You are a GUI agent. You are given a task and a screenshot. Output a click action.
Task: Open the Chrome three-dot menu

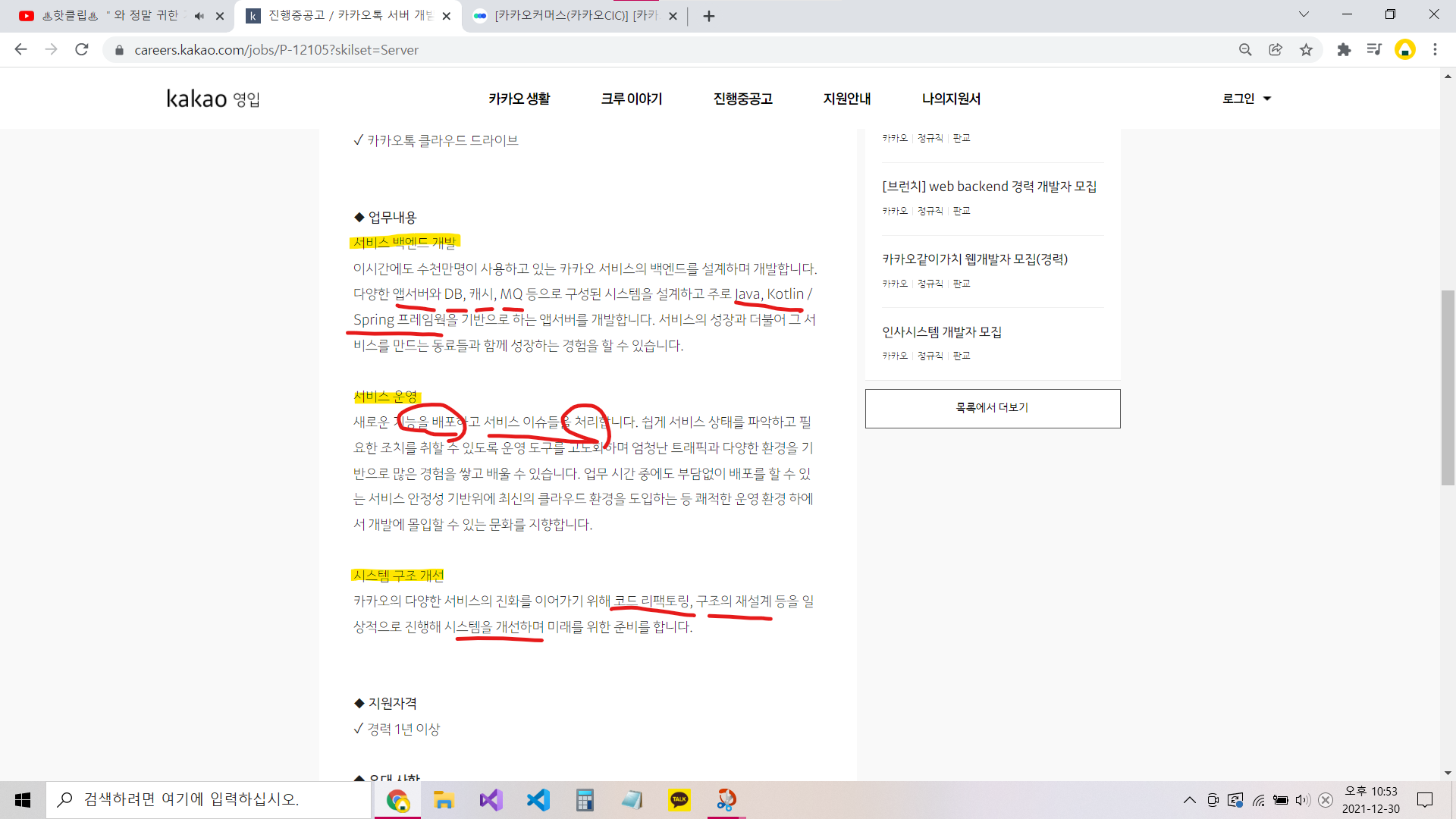1435,50
